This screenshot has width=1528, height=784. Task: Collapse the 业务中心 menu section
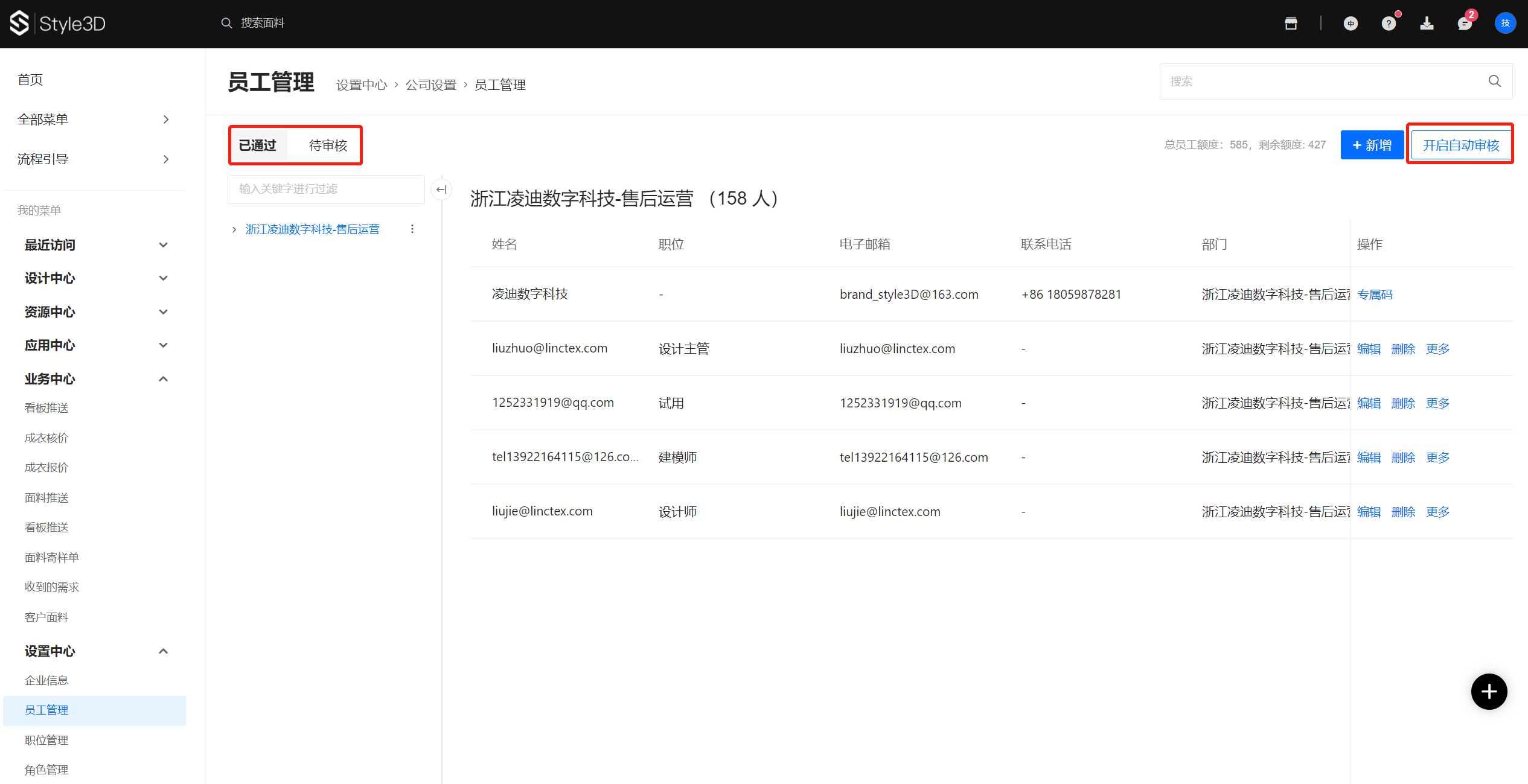click(163, 379)
